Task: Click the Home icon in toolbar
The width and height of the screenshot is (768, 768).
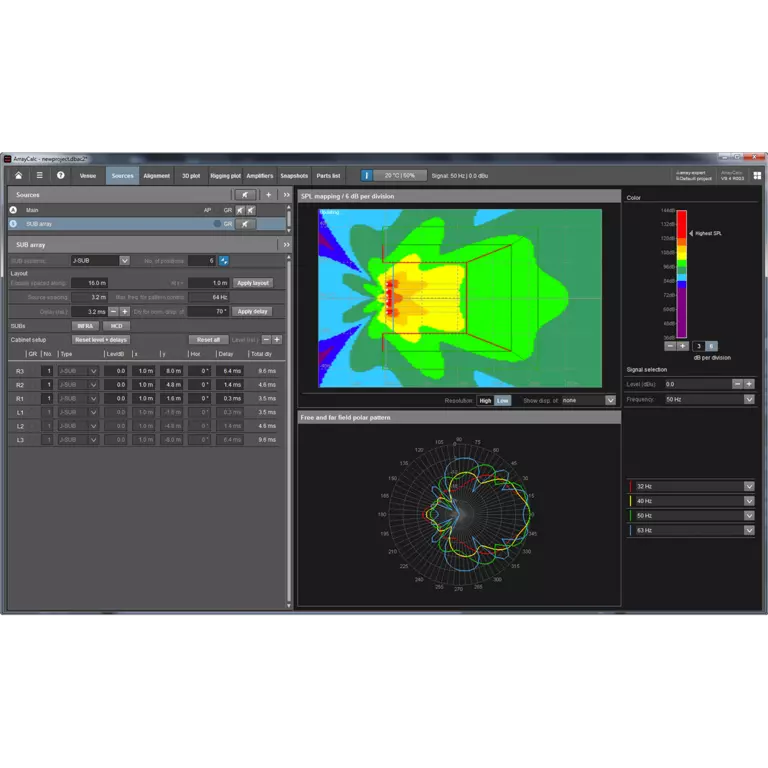Action: point(18,175)
